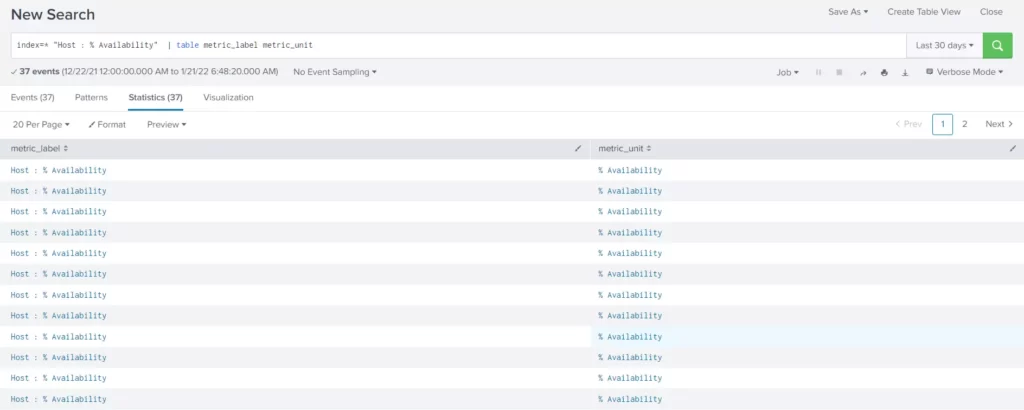Edit the metric_unit column with the pencil icon

[1013, 149]
